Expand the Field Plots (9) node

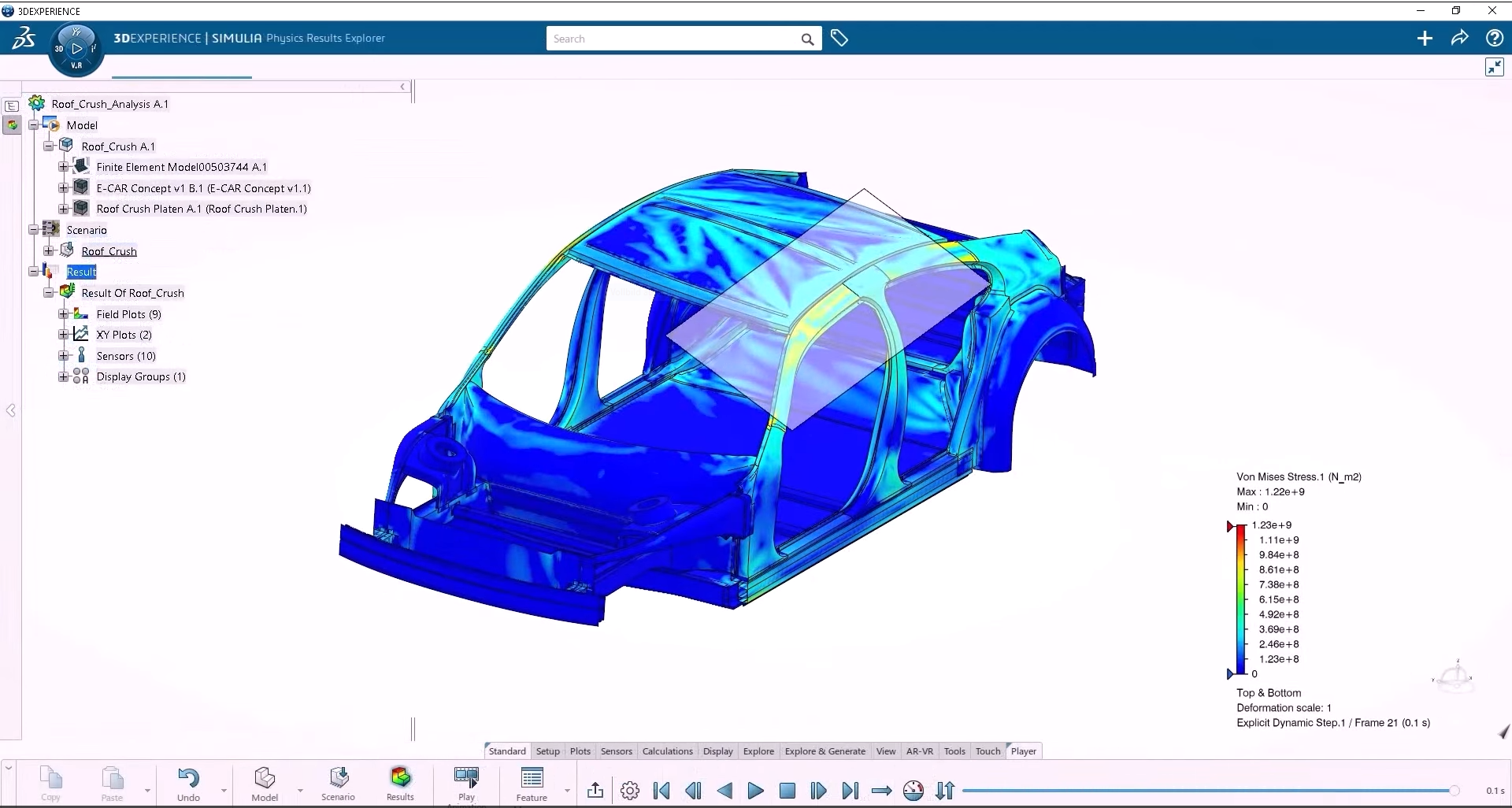[x=64, y=314]
